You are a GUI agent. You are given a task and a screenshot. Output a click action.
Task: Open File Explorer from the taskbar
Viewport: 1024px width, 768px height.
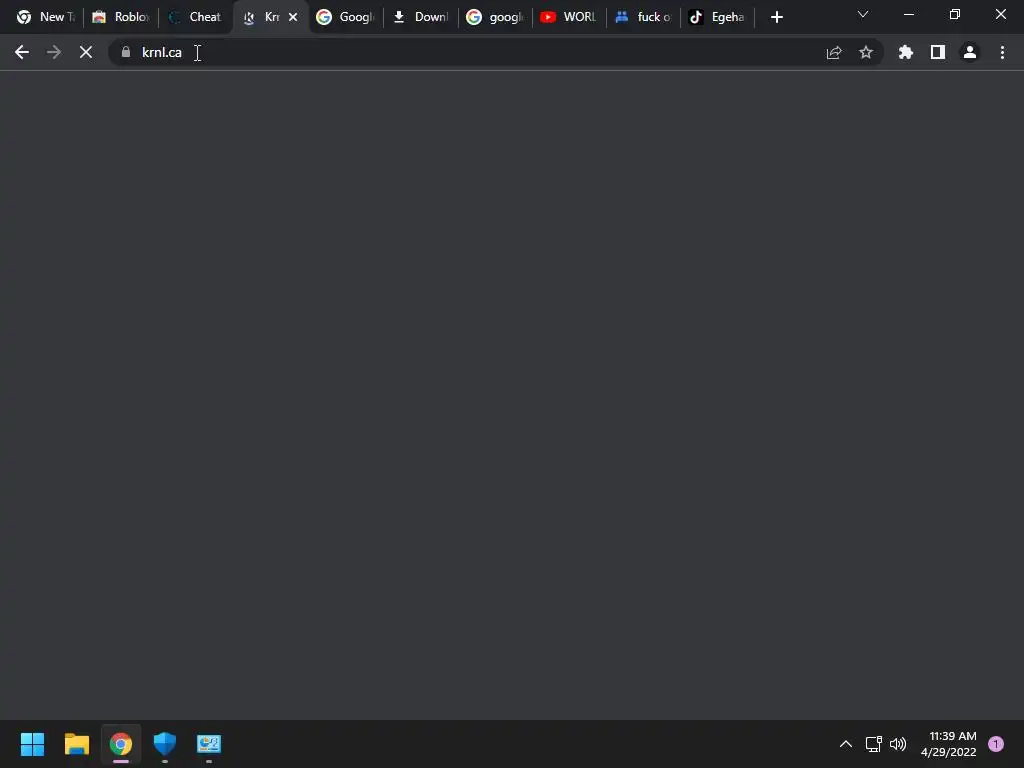click(76, 744)
